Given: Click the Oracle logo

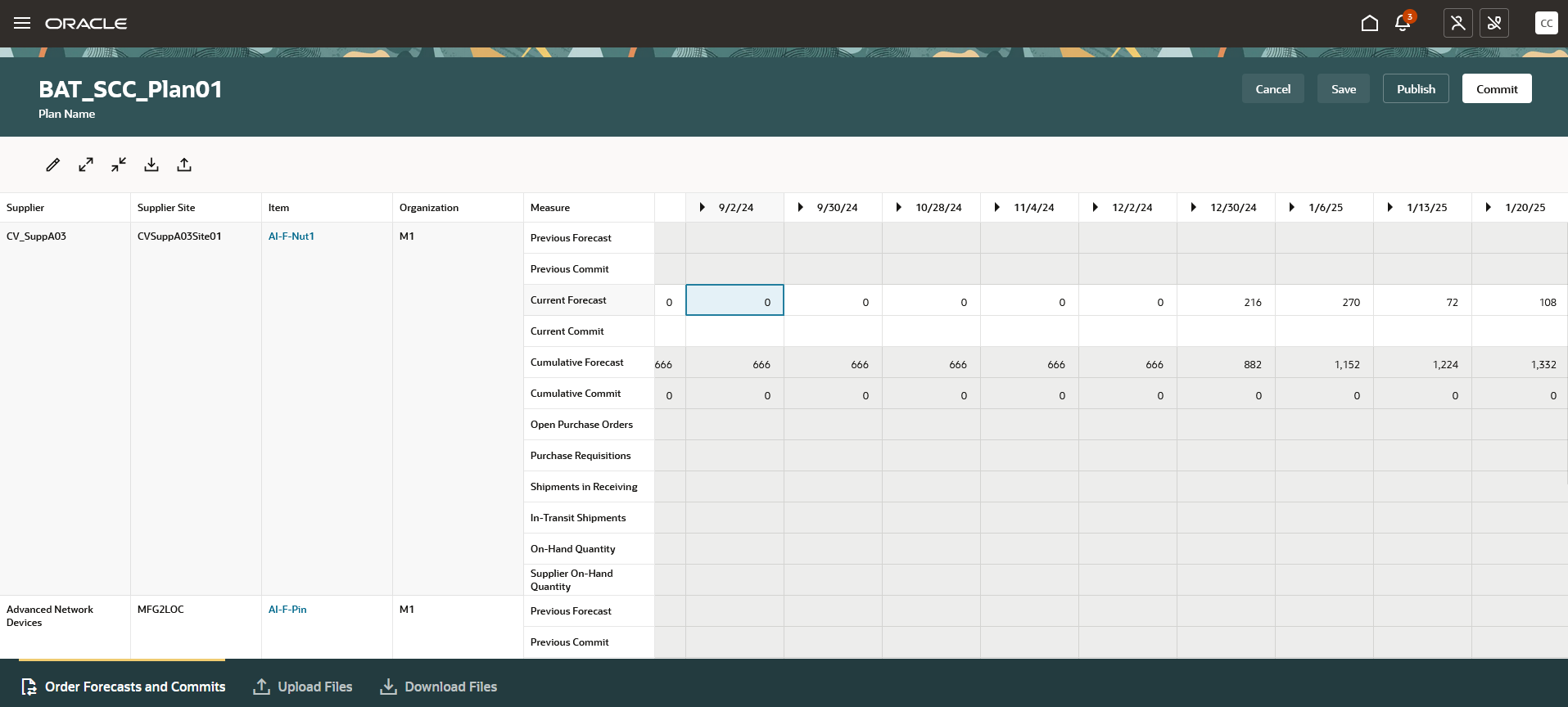Looking at the screenshot, I should pyautogui.click(x=86, y=24).
